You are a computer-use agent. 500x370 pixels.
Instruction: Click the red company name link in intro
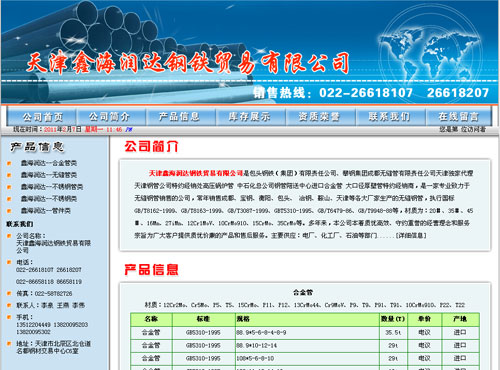click(x=196, y=173)
